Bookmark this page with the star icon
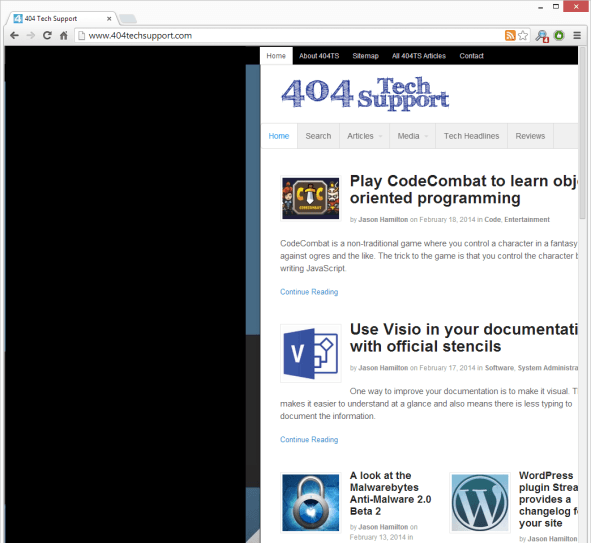The width and height of the screenshot is (591, 543). [523, 35]
